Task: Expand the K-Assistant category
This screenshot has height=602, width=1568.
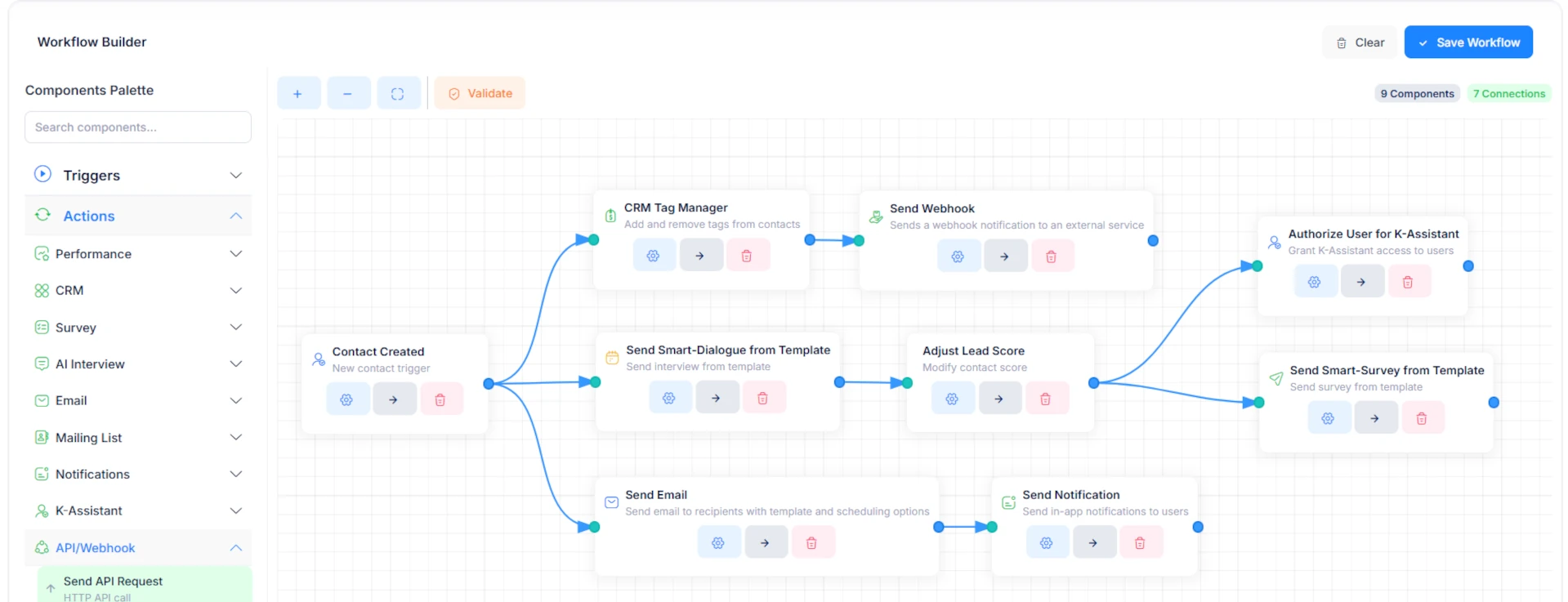Action: click(138, 511)
